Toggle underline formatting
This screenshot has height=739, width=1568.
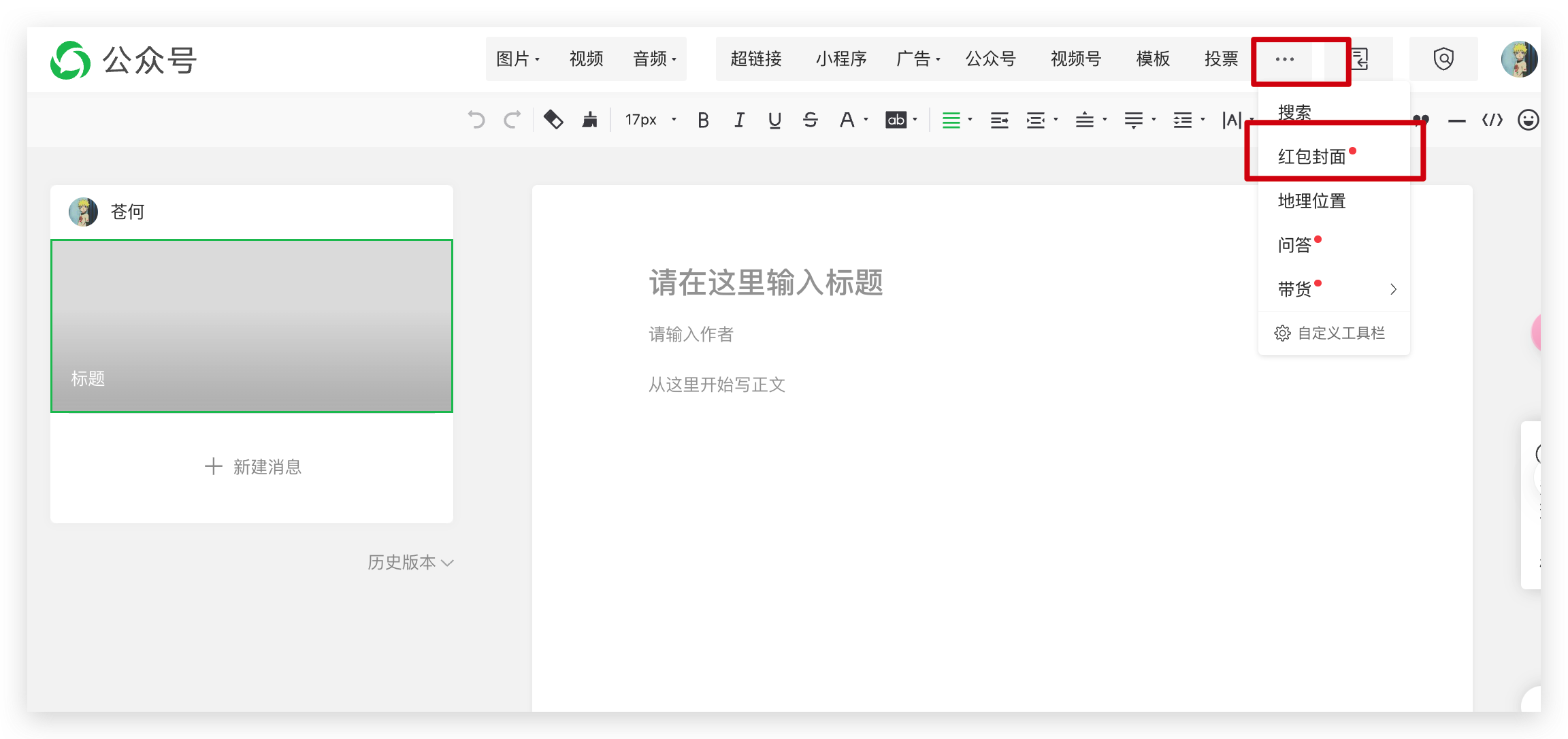[x=774, y=120]
